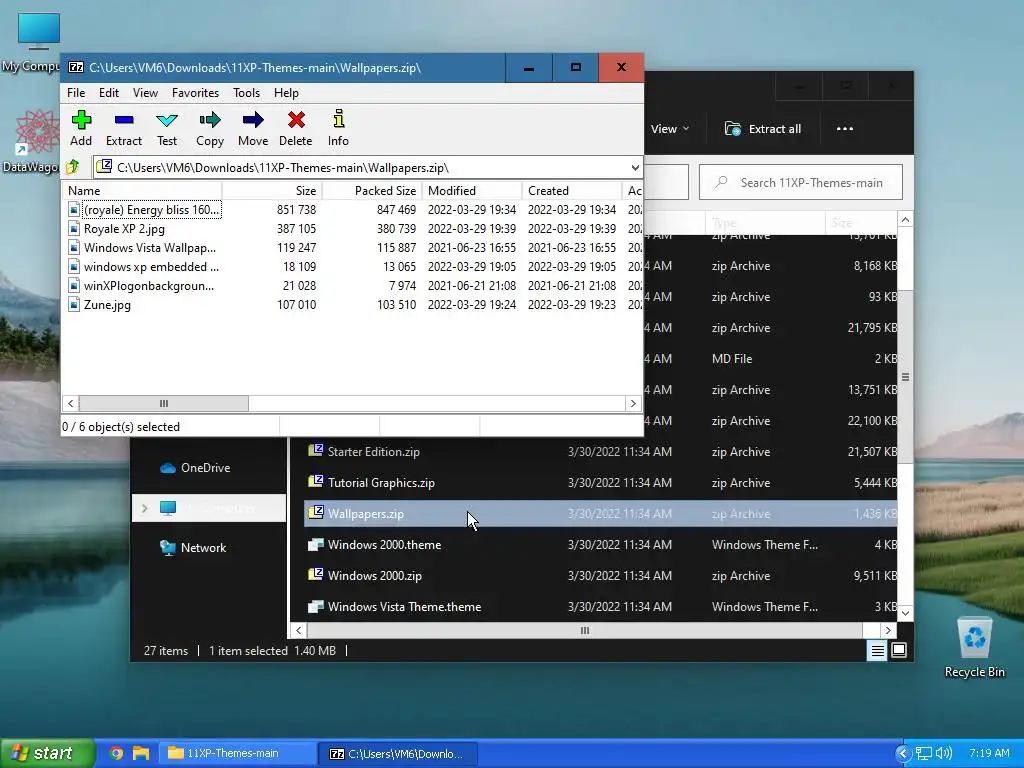Viewport: 1024px width, 768px height.
Task: Click the Search 11XP-Themes-main field
Action: click(x=801, y=182)
